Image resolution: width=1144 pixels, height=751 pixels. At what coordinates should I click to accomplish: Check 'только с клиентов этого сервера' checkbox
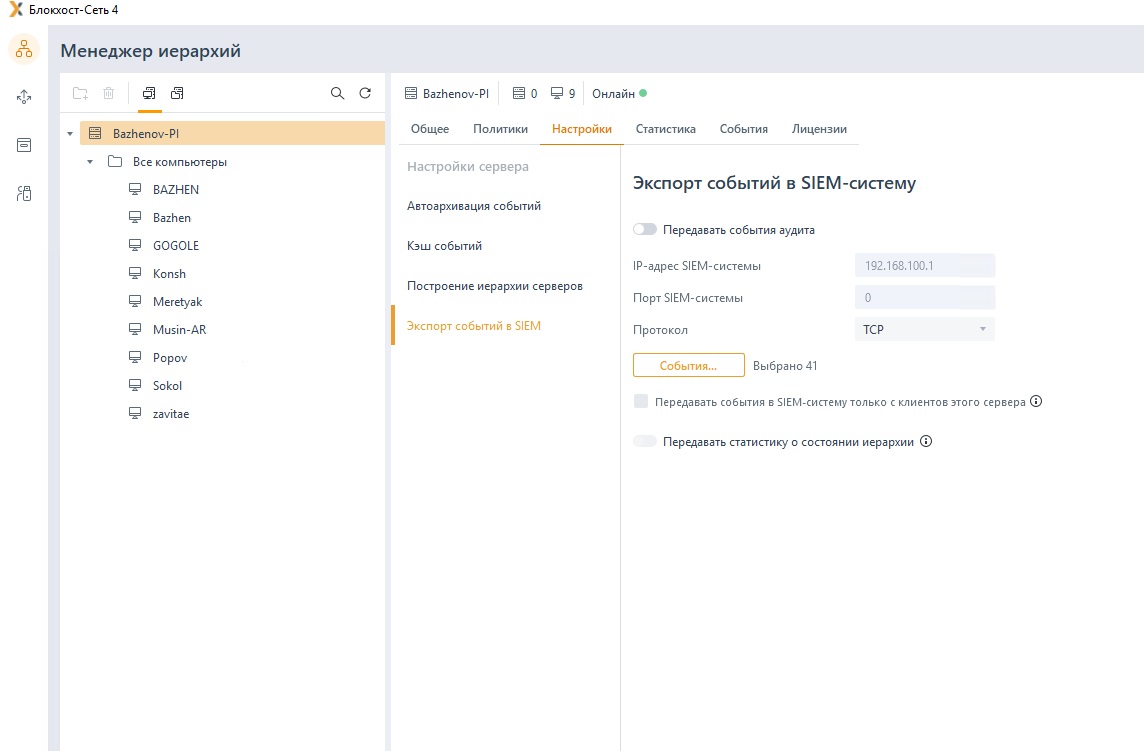point(641,402)
